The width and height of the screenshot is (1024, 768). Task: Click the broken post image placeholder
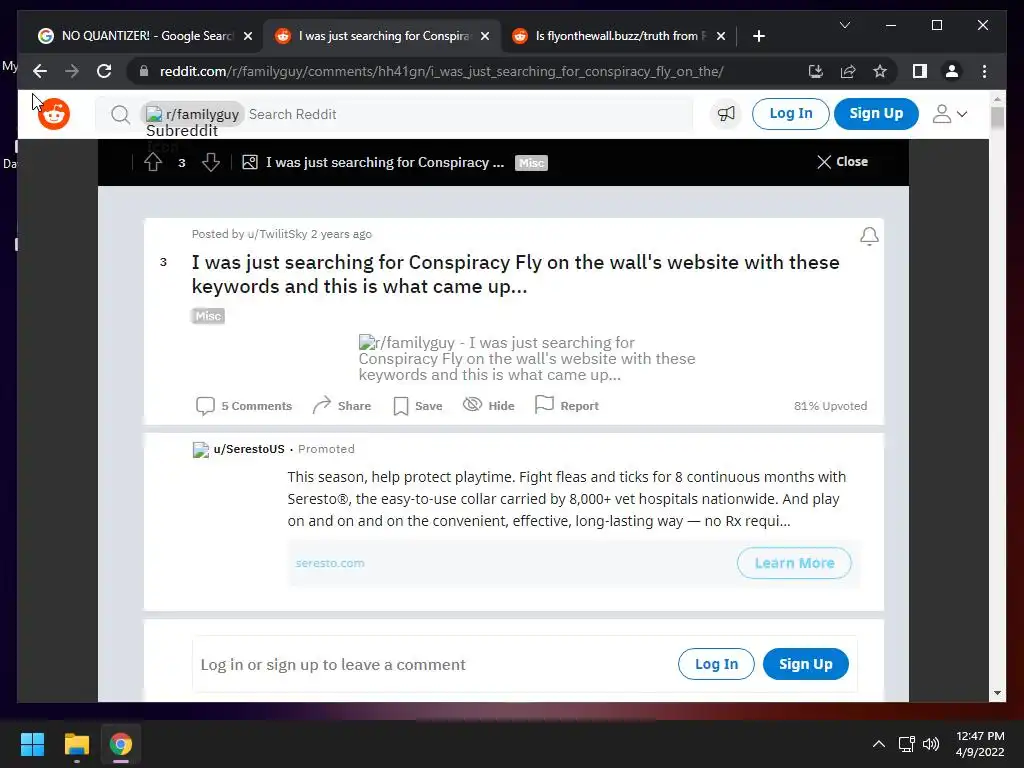526,359
